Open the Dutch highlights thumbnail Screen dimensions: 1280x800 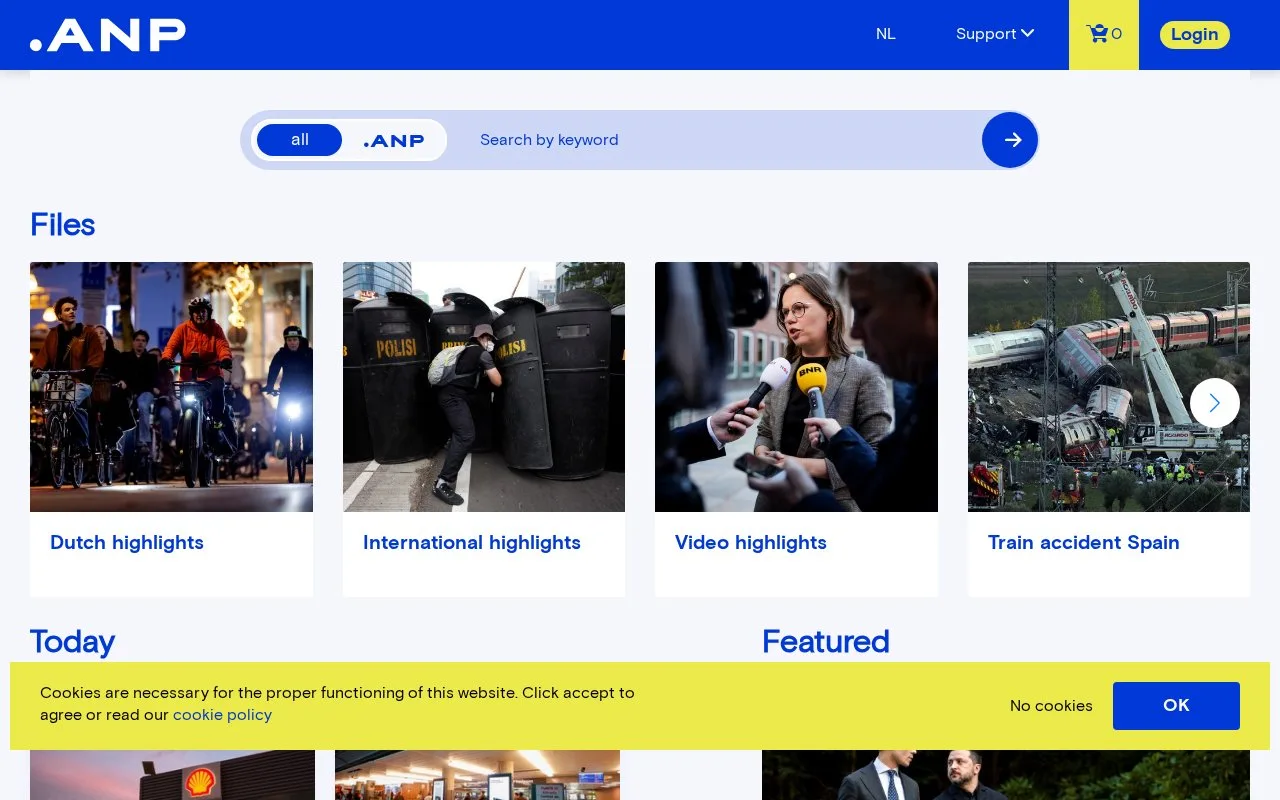pos(171,387)
